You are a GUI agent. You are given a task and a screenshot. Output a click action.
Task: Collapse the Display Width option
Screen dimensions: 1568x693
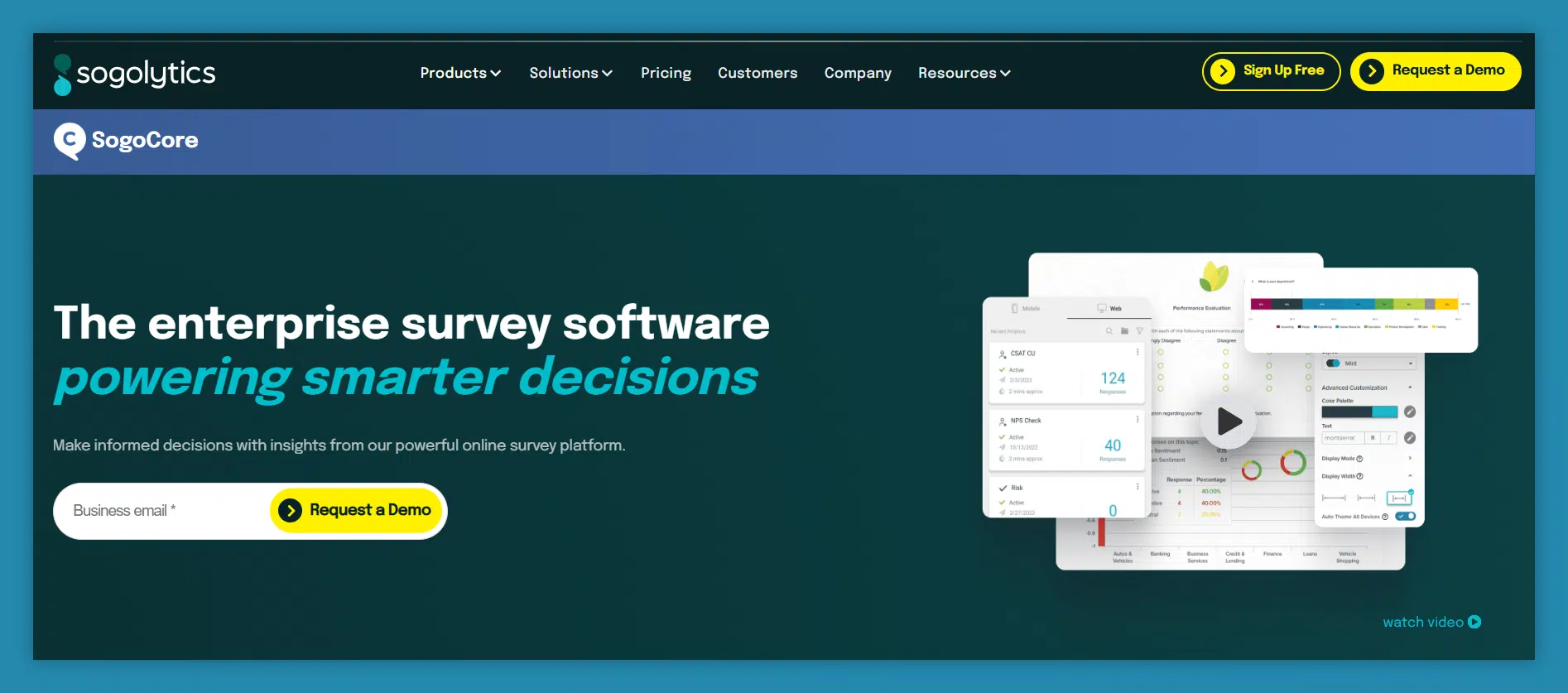pos(1410,476)
